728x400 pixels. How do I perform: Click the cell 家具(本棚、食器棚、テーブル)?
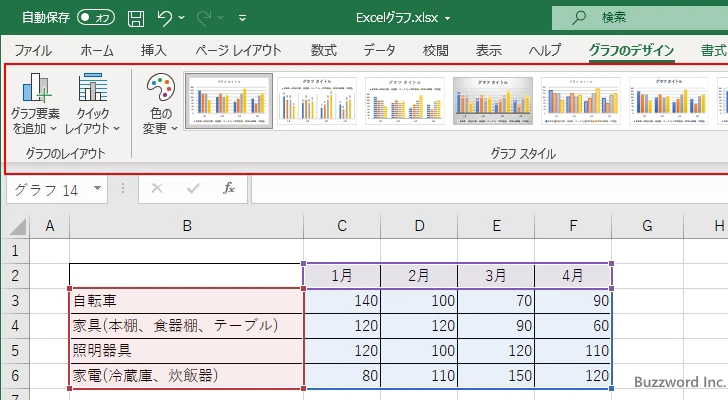tap(187, 326)
